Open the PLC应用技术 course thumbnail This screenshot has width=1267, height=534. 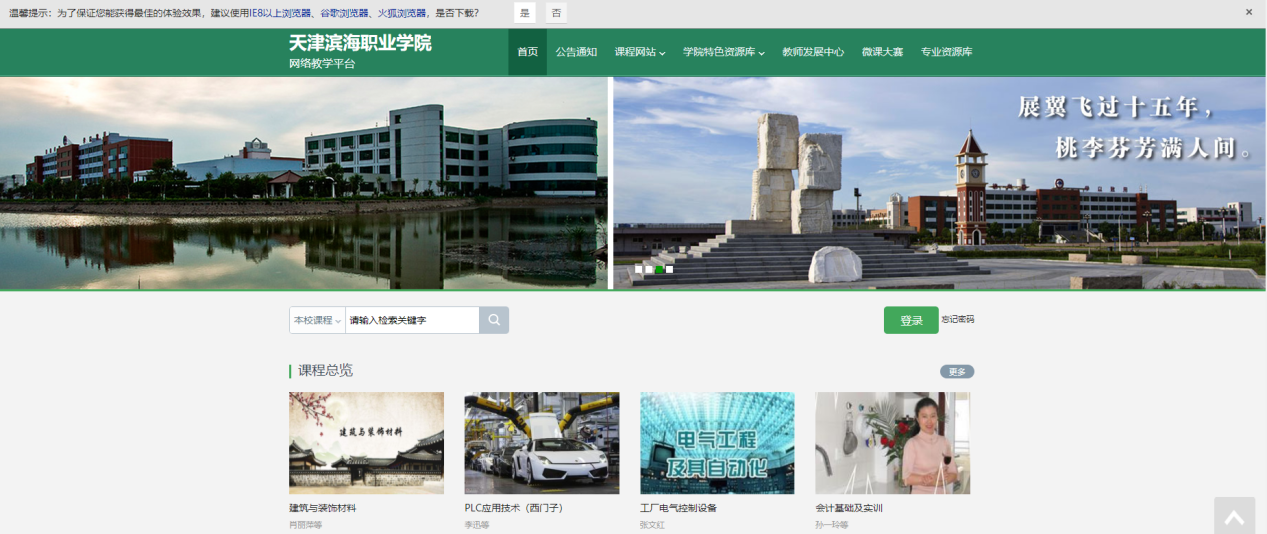pyautogui.click(x=541, y=443)
